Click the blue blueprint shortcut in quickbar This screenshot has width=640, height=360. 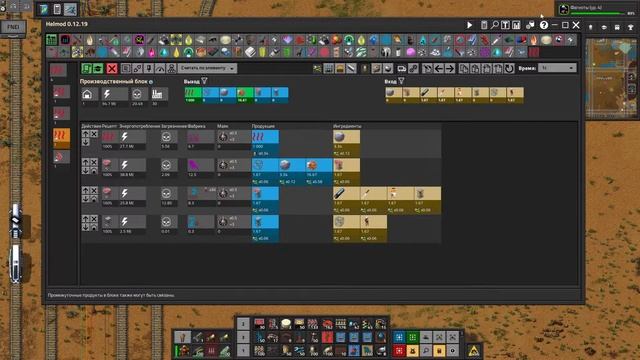pos(399,337)
